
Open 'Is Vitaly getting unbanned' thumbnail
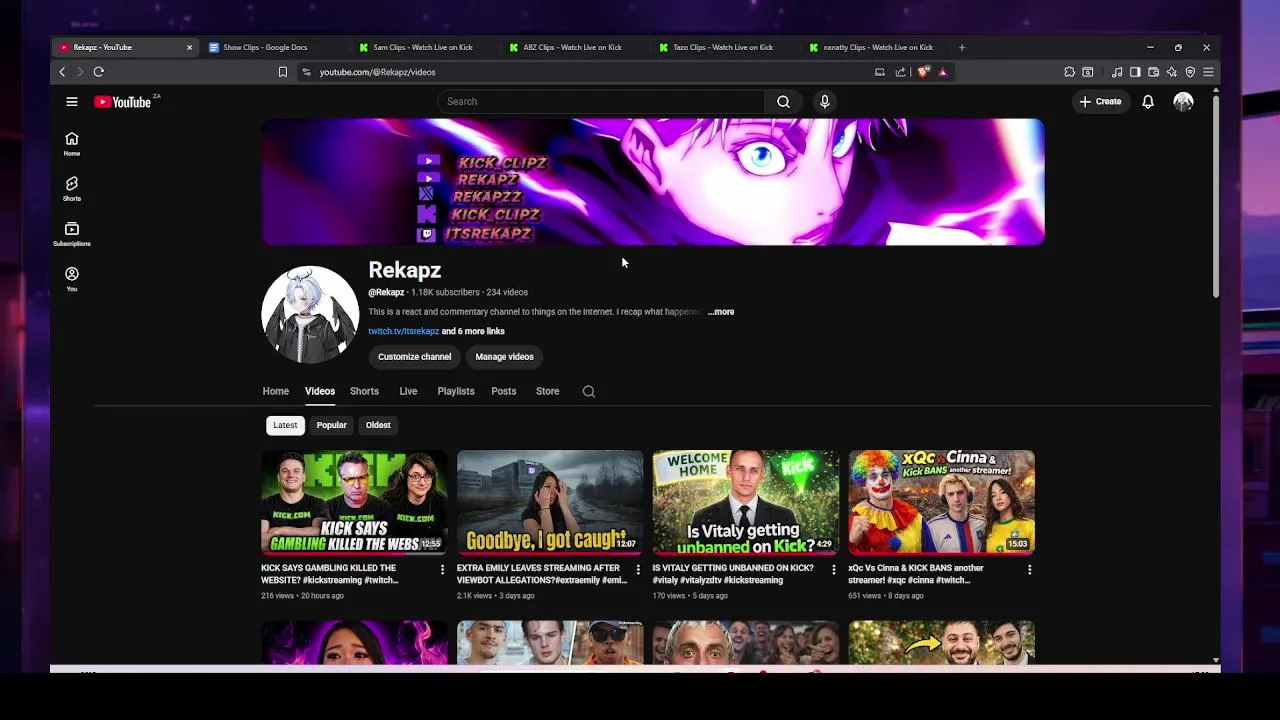[x=746, y=502]
